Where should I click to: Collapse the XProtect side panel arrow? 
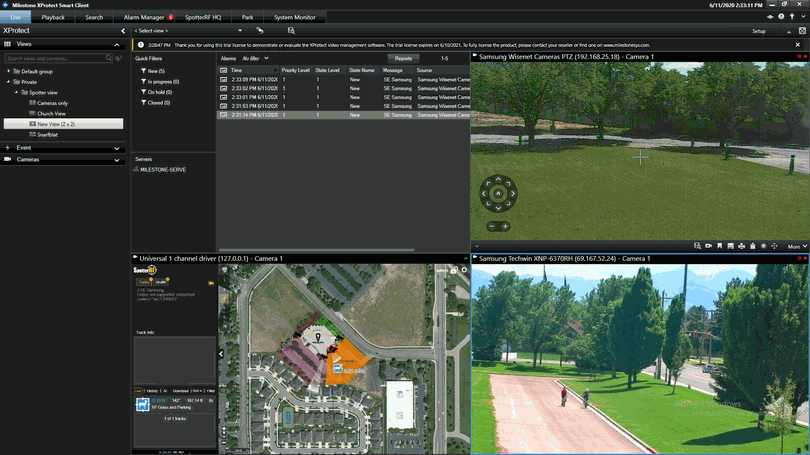click(x=123, y=31)
